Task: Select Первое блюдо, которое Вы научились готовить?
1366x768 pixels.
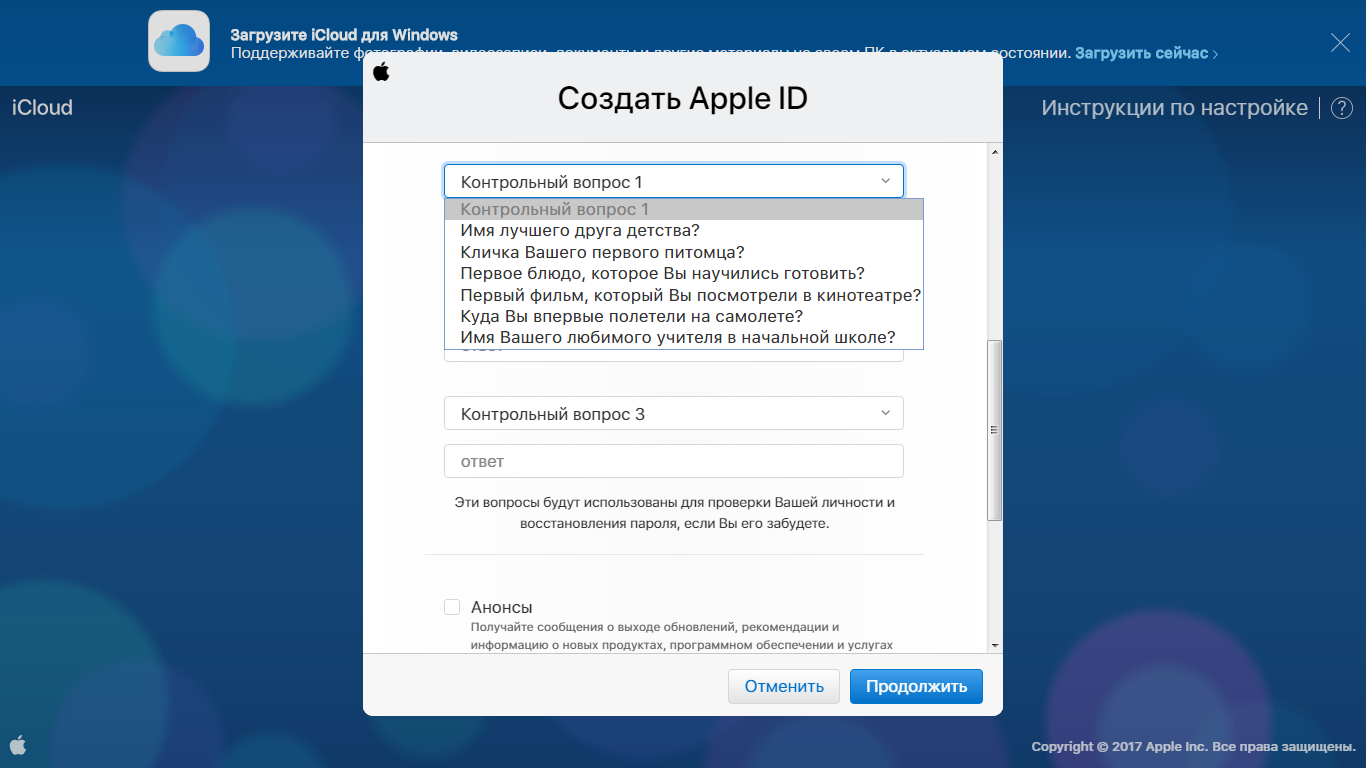Action: click(x=684, y=273)
